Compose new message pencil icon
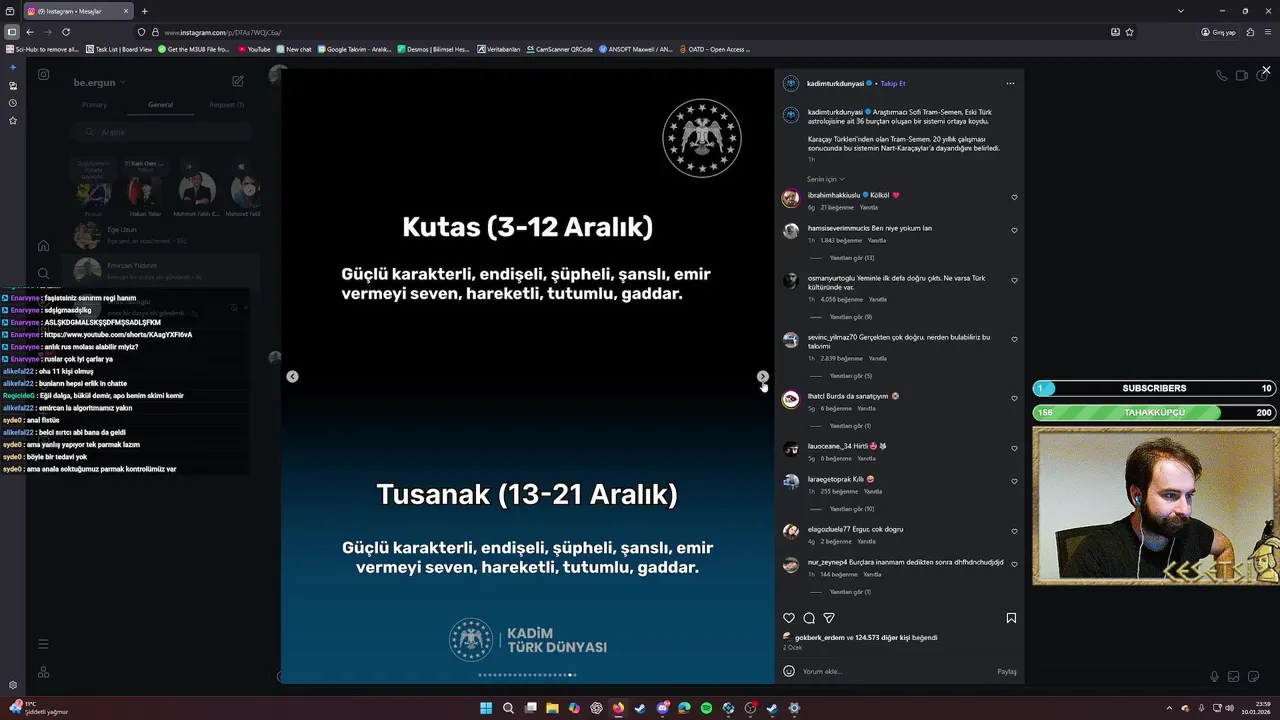The image size is (1280, 720). 238,81
